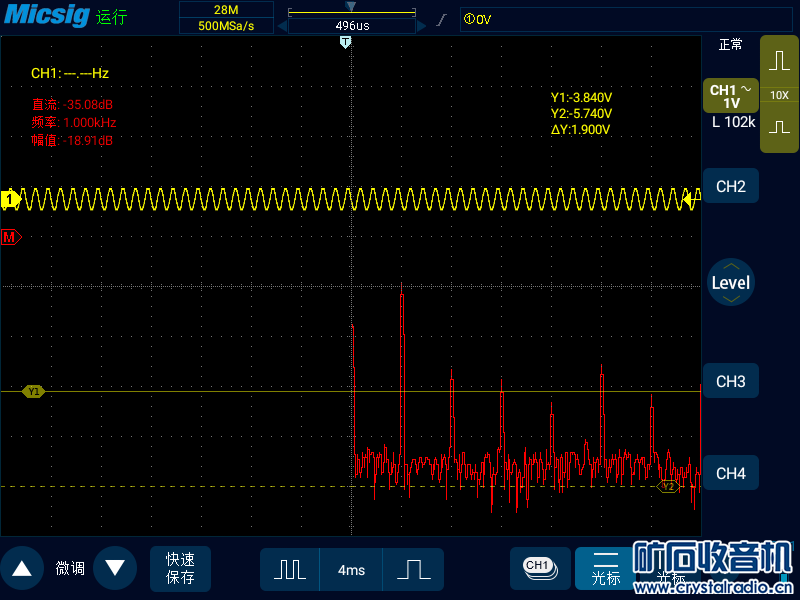
Task: Toggle channel CH3 on
Action: click(730, 381)
